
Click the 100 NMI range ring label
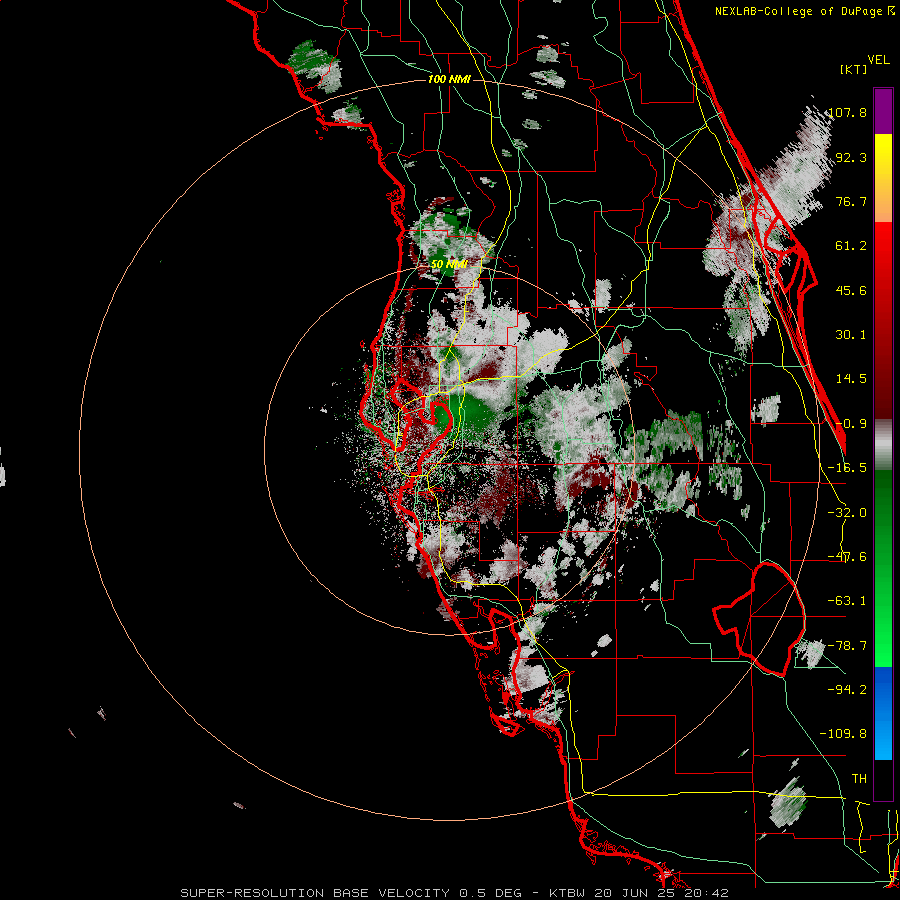click(449, 79)
